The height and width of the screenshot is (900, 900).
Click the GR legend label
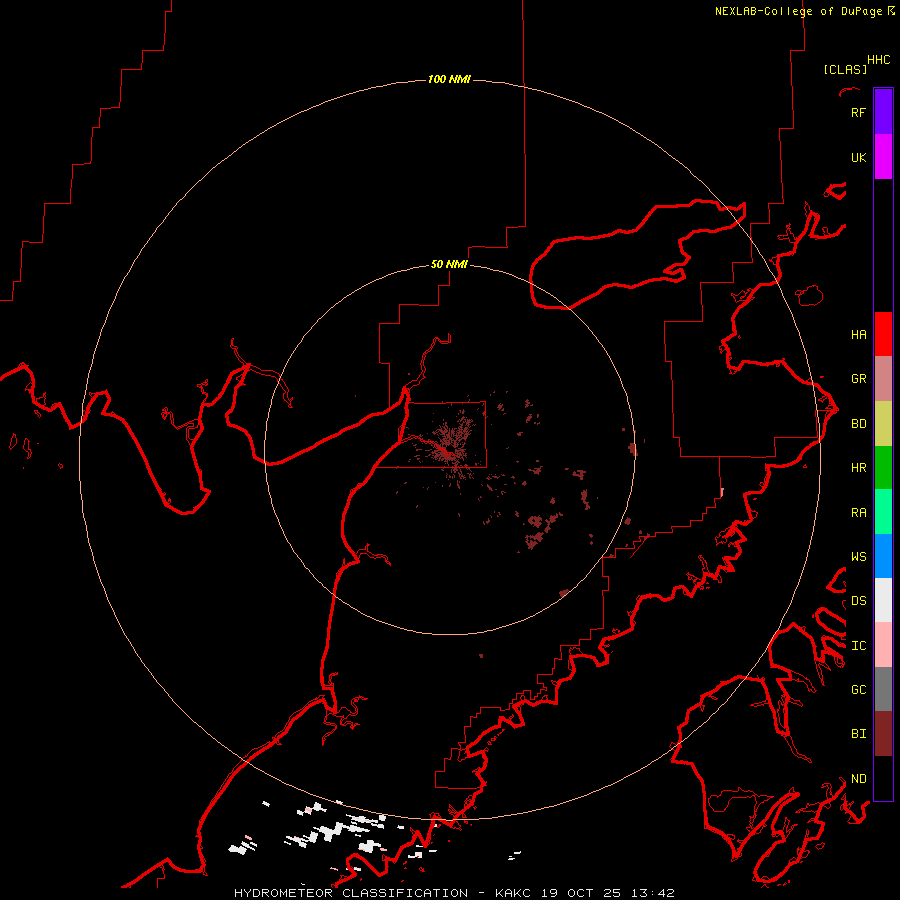click(x=859, y=379)
